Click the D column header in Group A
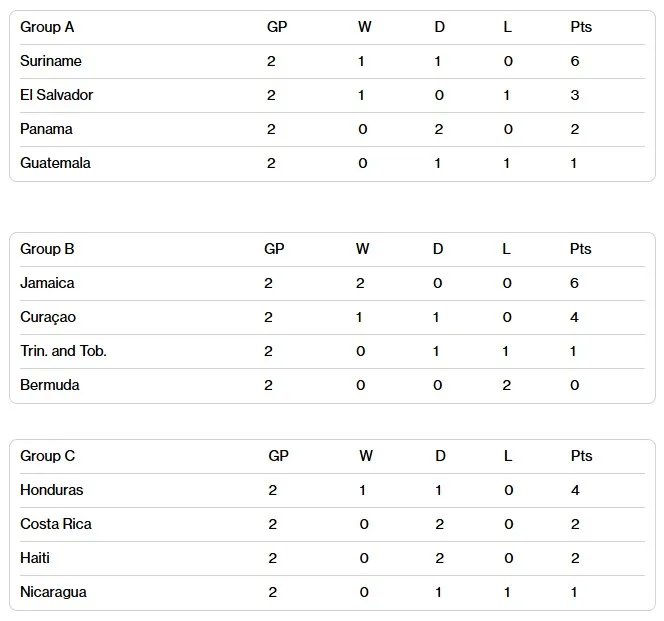Screen dimensions: 664x621 click(x=440, y=27)
